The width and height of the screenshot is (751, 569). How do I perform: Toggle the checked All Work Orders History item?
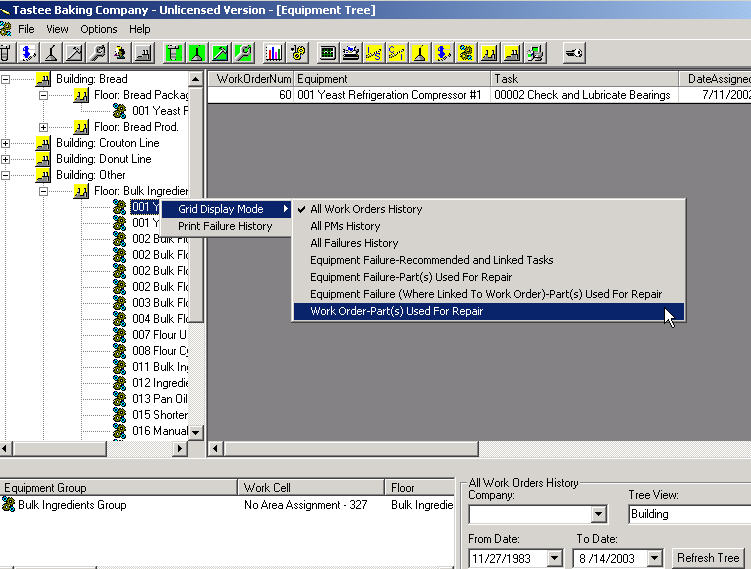point(489,209)
